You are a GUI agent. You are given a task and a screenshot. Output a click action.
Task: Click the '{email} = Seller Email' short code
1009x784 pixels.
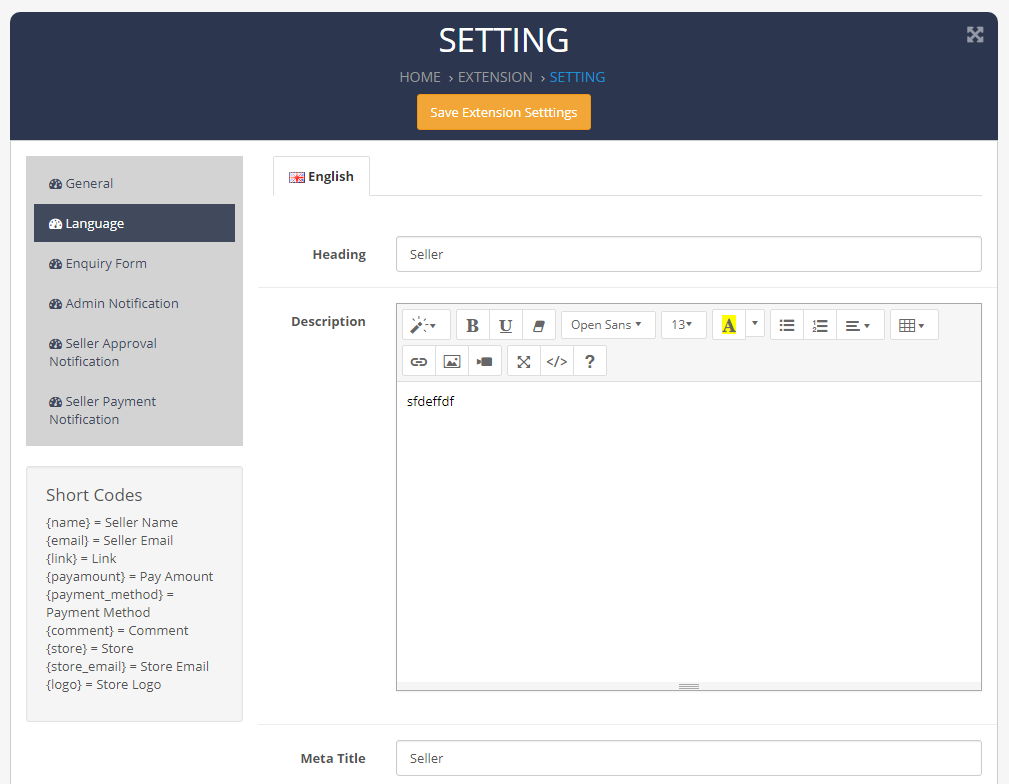click(109, 541)
